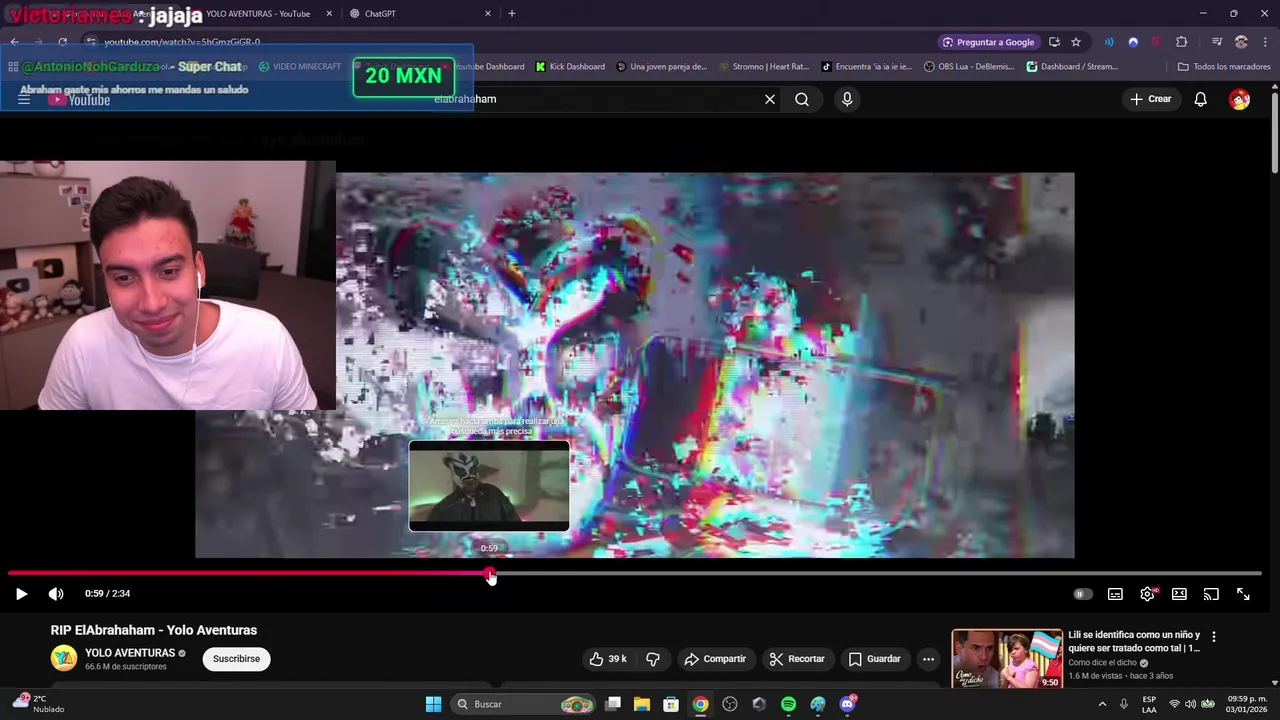Image resolution: width=1280 pixels, height=720 pixels.
Task: Open options menu for the Lili recommended video
Action: click(x=1214, y=637)
